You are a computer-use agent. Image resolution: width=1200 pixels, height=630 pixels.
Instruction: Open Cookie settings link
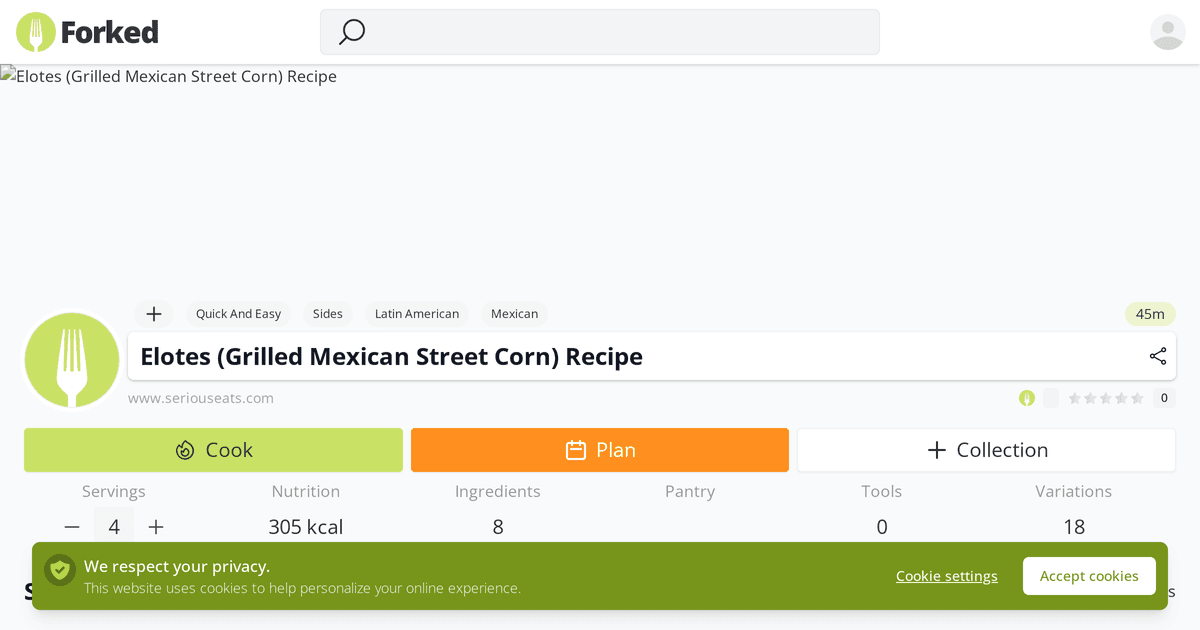pyautogui.click(x=946, y=575)
